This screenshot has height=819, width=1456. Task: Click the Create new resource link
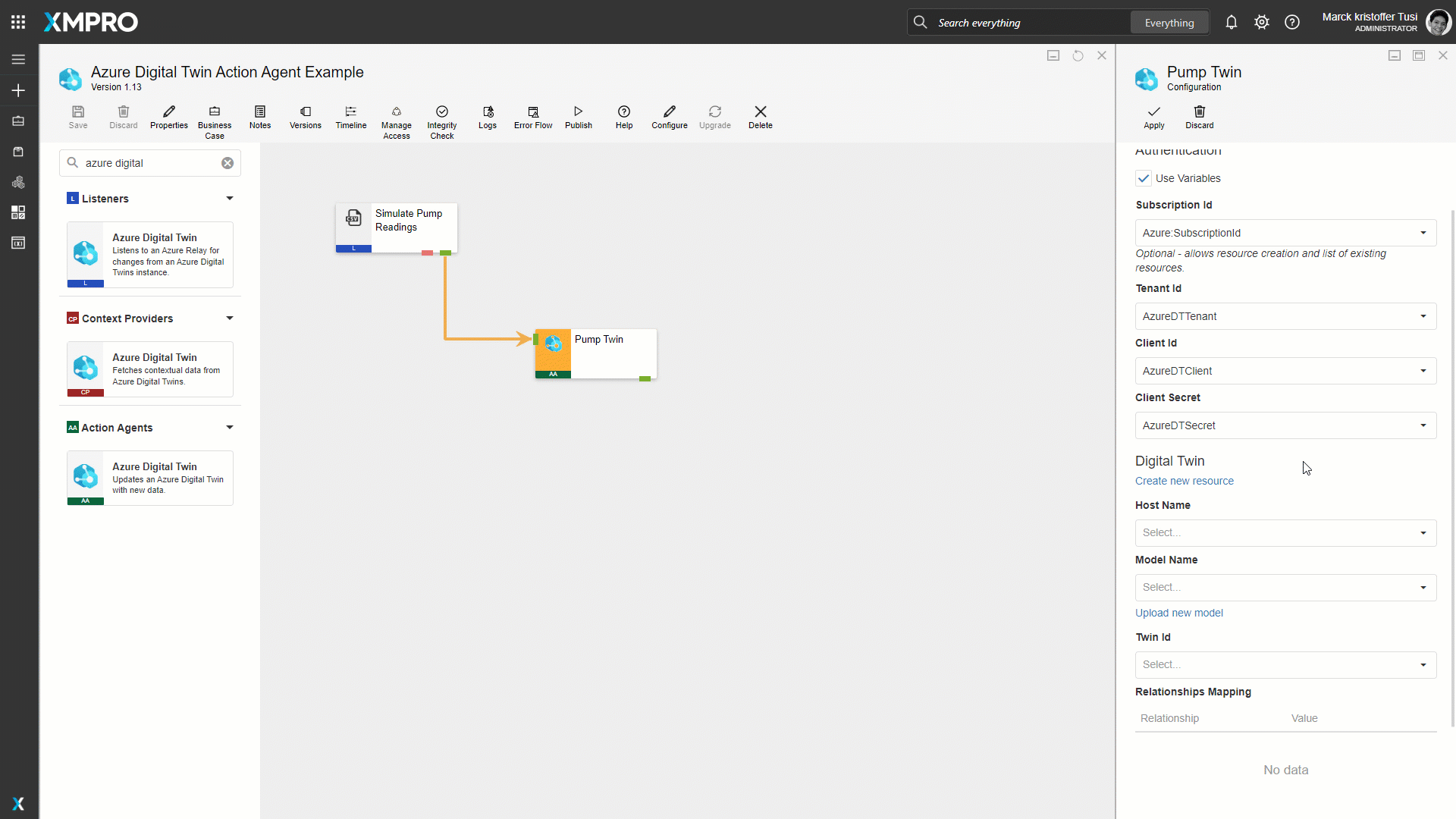click(x=1184, y=481)
